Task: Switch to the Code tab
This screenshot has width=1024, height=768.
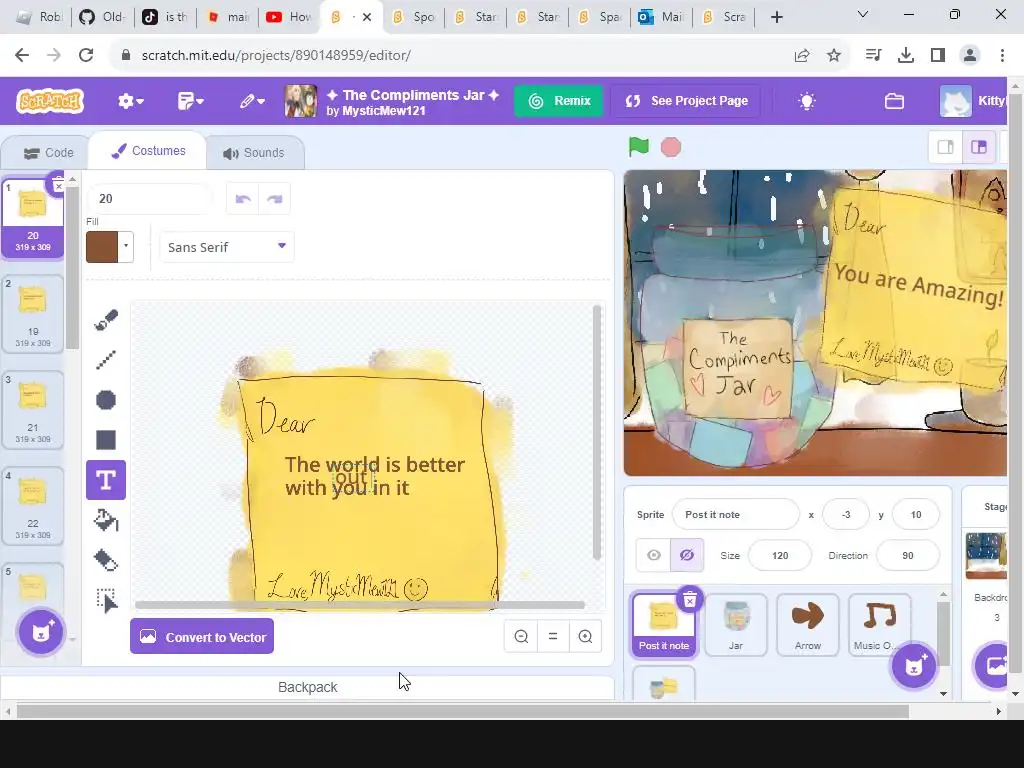Action: pyautogui.click(x=48, y=153)
